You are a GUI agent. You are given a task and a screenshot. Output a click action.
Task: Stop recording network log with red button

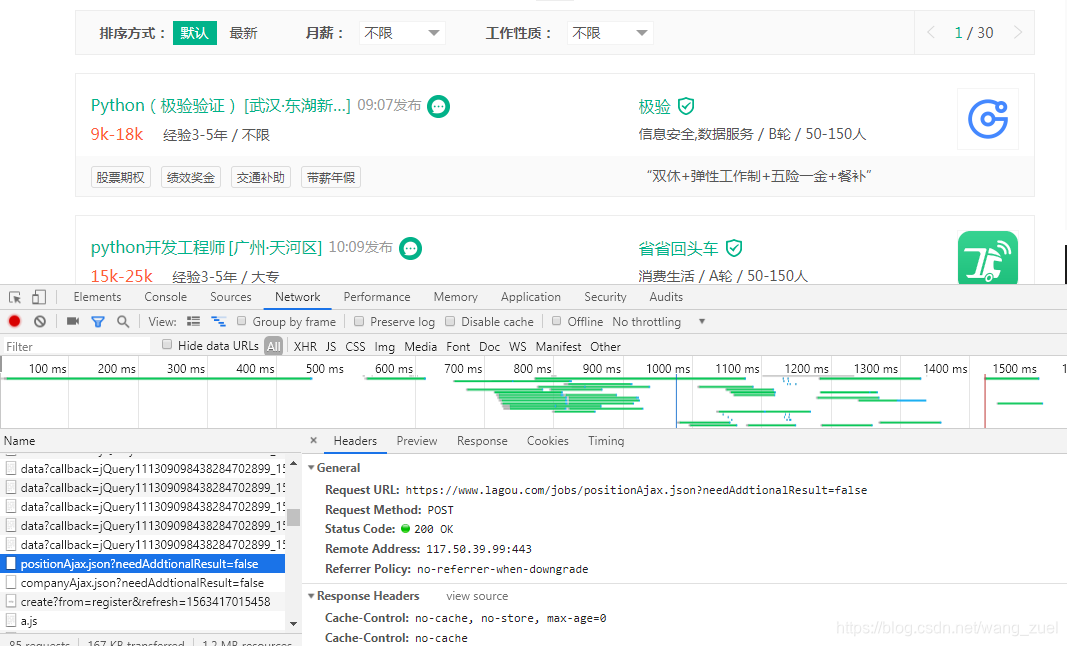[14, 321]
